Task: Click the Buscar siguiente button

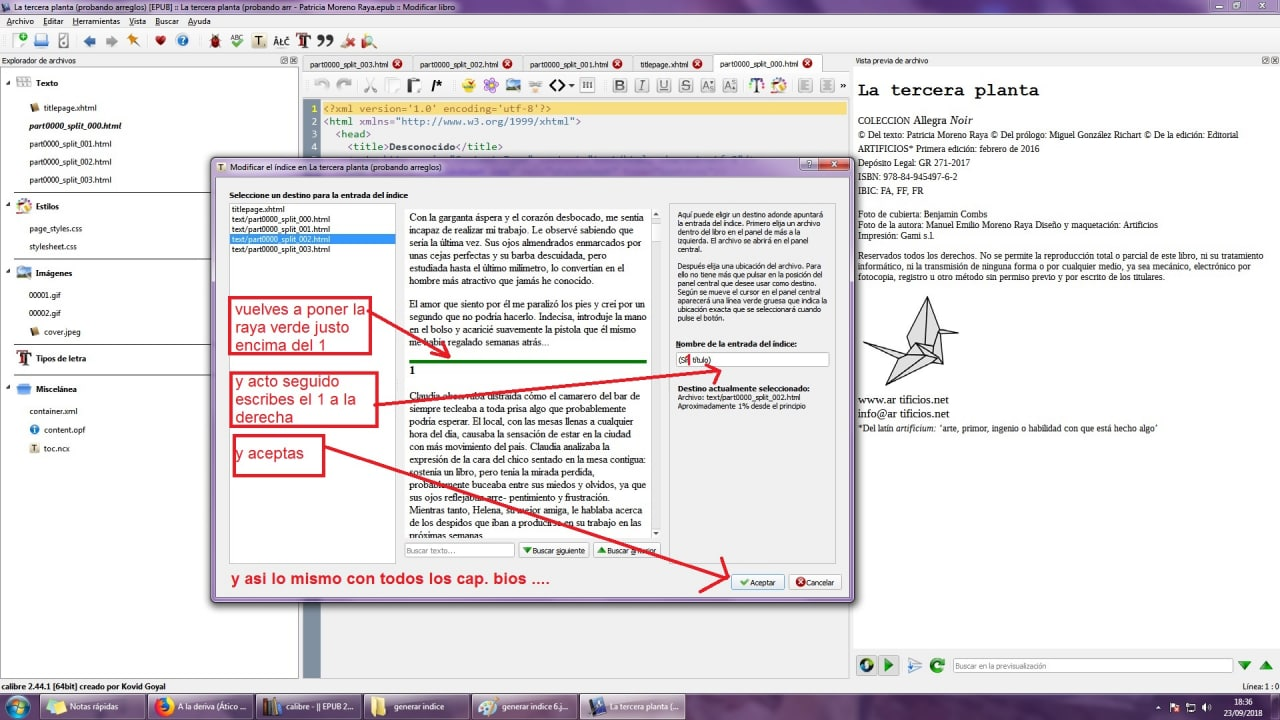Action: tap(553, 550)
